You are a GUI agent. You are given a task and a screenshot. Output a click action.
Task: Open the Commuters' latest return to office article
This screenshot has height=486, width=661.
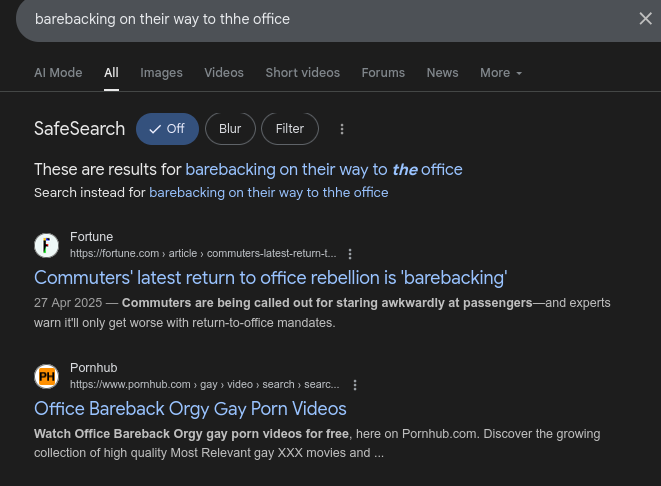coord(271,278)
